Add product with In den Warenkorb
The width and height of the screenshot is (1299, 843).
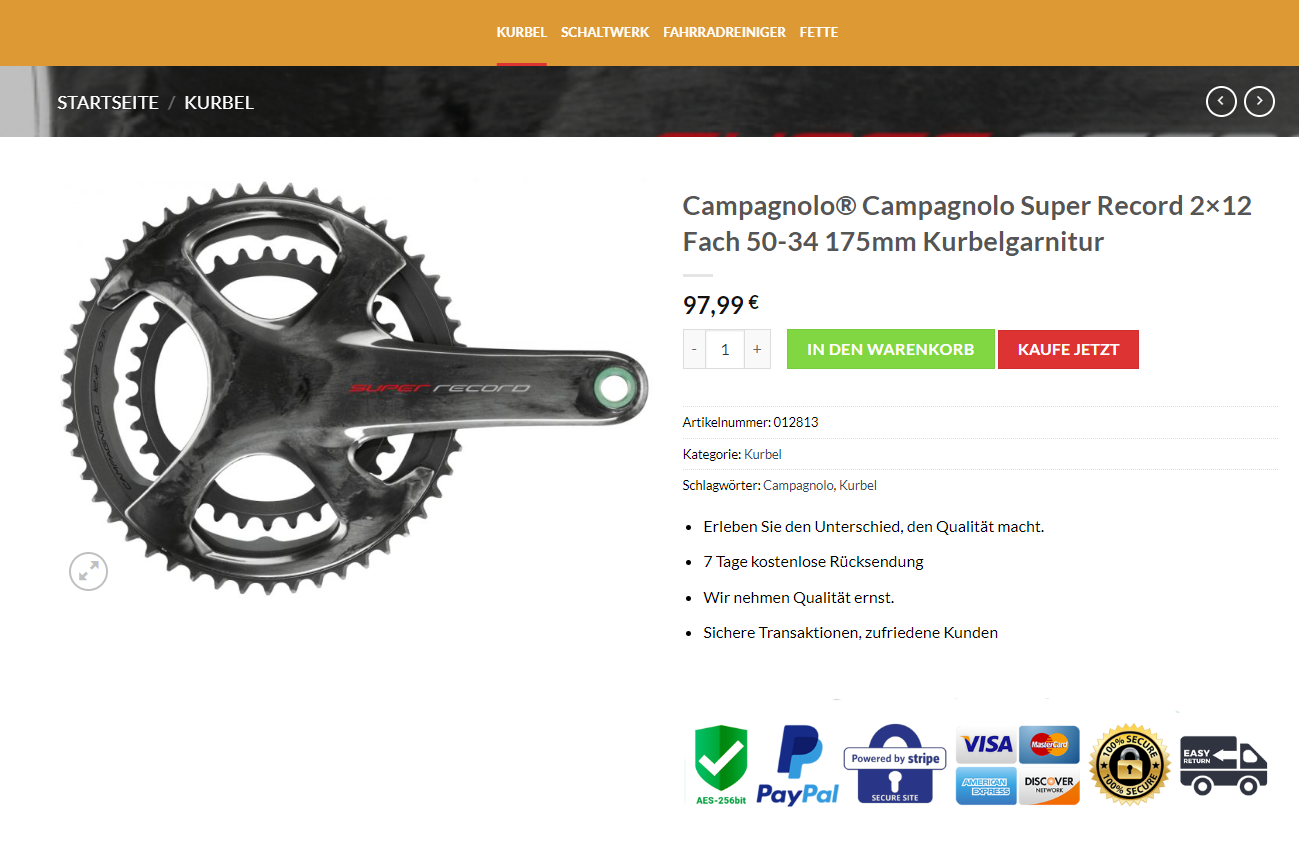(891, 349)
